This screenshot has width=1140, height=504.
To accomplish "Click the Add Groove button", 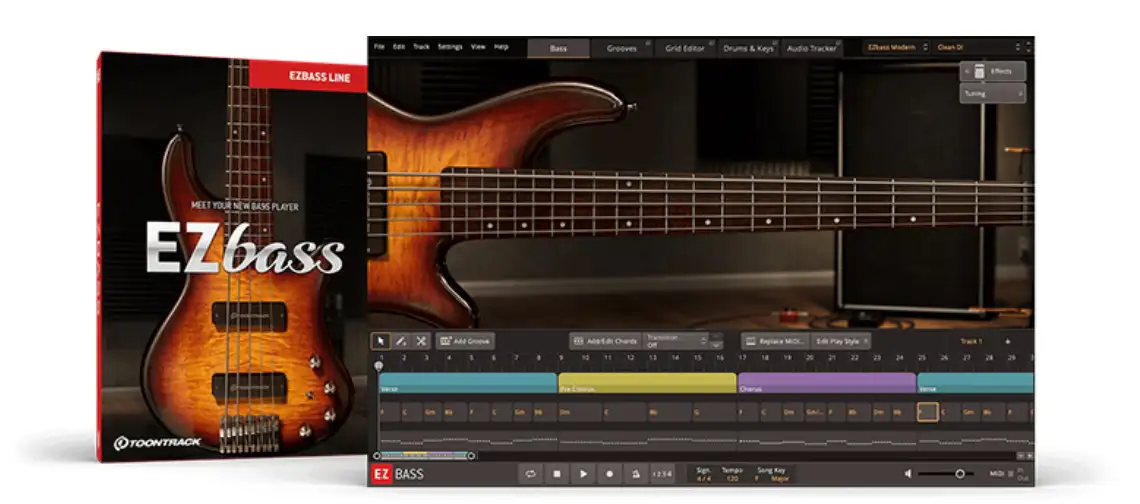I will [x=465, y=340].
